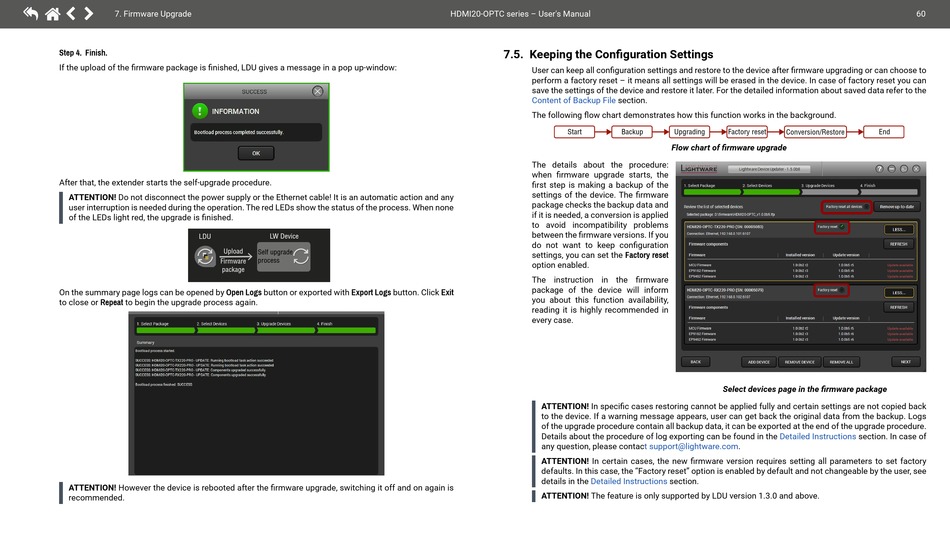Click 'Bootload process completed successfully.' message

coord(239,132)
